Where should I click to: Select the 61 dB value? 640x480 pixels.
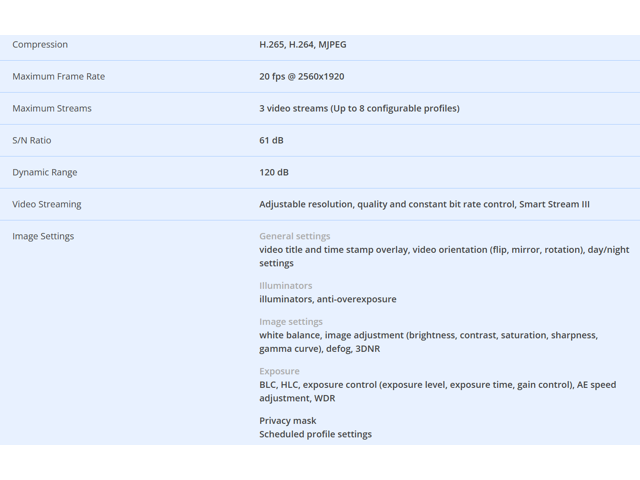271,141
